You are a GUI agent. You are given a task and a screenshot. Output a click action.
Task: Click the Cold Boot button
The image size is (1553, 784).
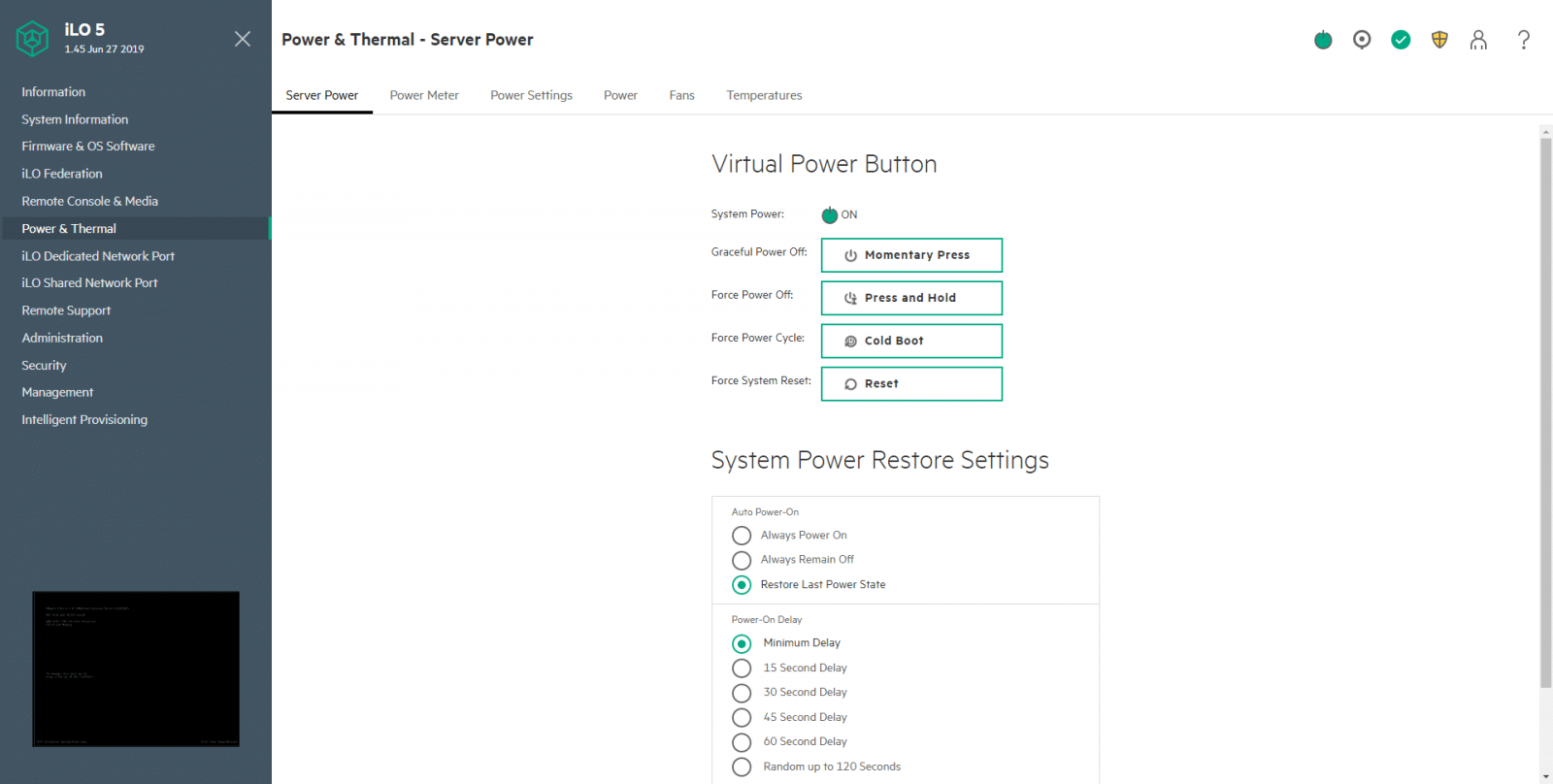tap(911, 341)
